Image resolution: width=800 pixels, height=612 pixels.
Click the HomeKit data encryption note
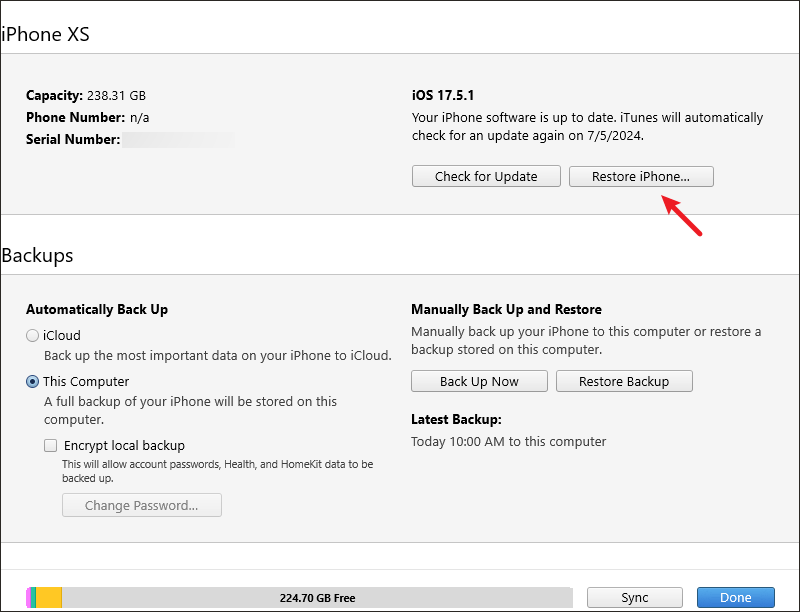click(x=218, y=471)
